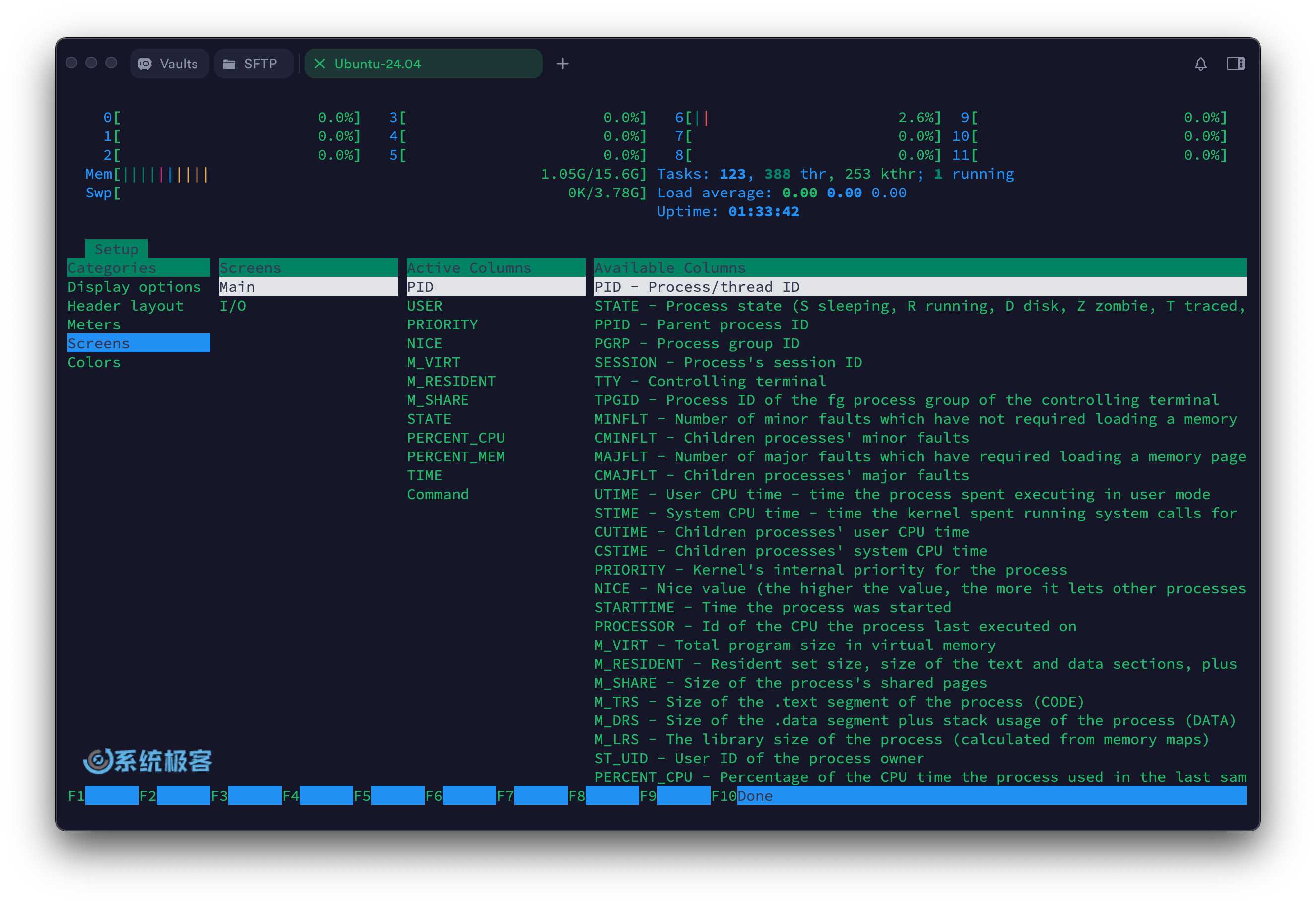Open the notifications bell icon
The image size is (1316, 904).
[1200, 64]
